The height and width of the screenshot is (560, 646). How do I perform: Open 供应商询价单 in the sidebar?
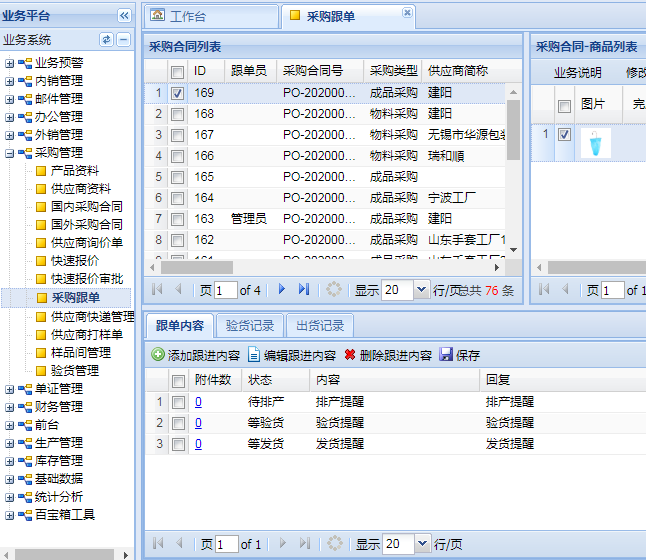(87, 243)
